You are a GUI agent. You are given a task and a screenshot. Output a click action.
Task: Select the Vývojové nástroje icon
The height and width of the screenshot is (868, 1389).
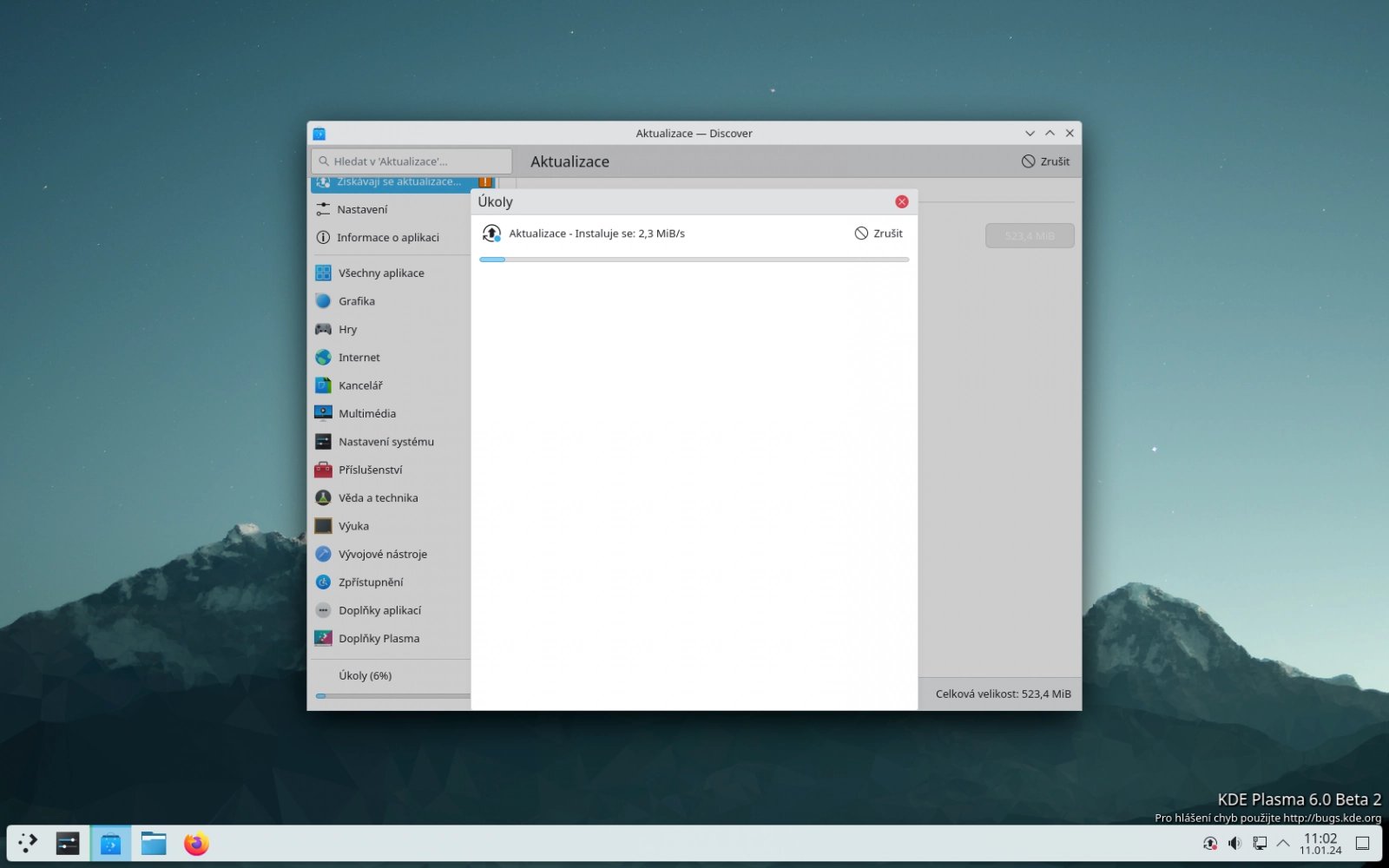pos(323,554)
